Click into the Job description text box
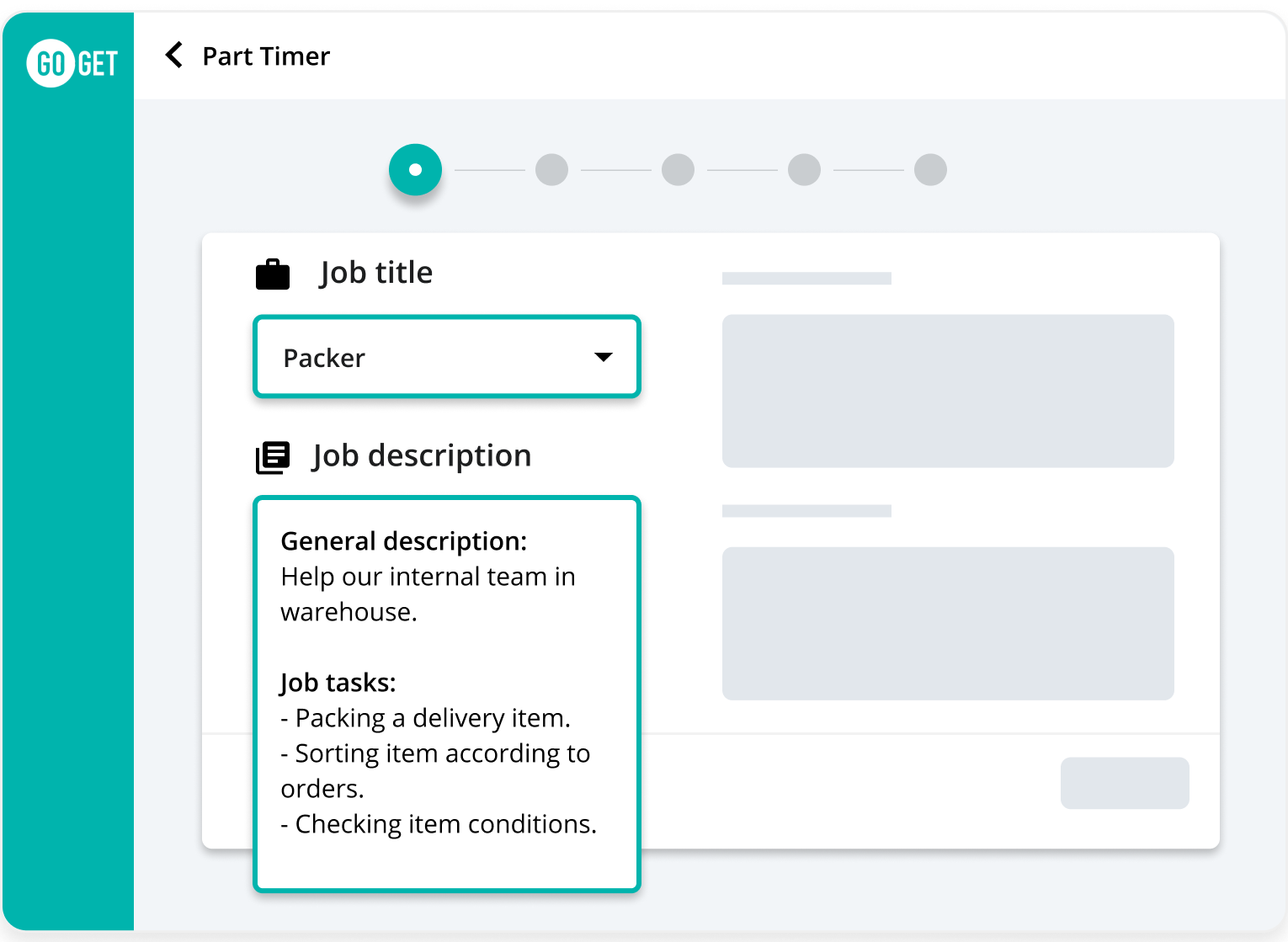The image size is (1288, 942). [x=447, y=694]
